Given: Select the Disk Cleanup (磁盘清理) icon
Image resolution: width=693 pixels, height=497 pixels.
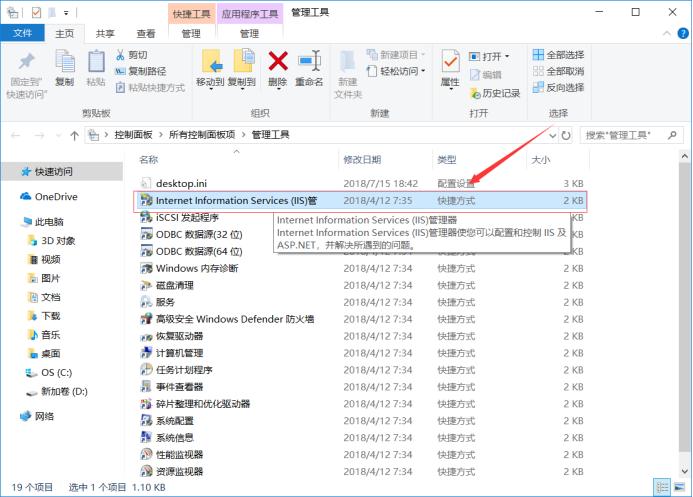Looking at the screenshot, I should click(x=146, y=285).
